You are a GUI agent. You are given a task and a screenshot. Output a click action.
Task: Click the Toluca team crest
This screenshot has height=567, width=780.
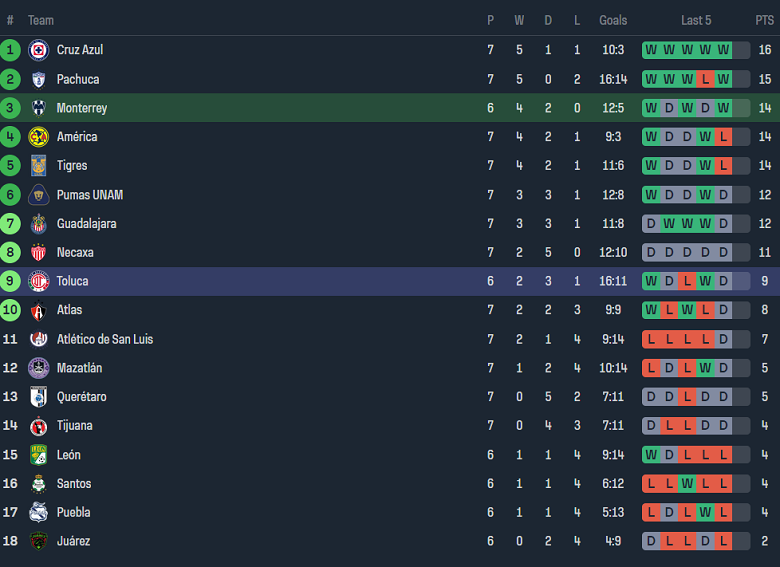pos(39,281)
